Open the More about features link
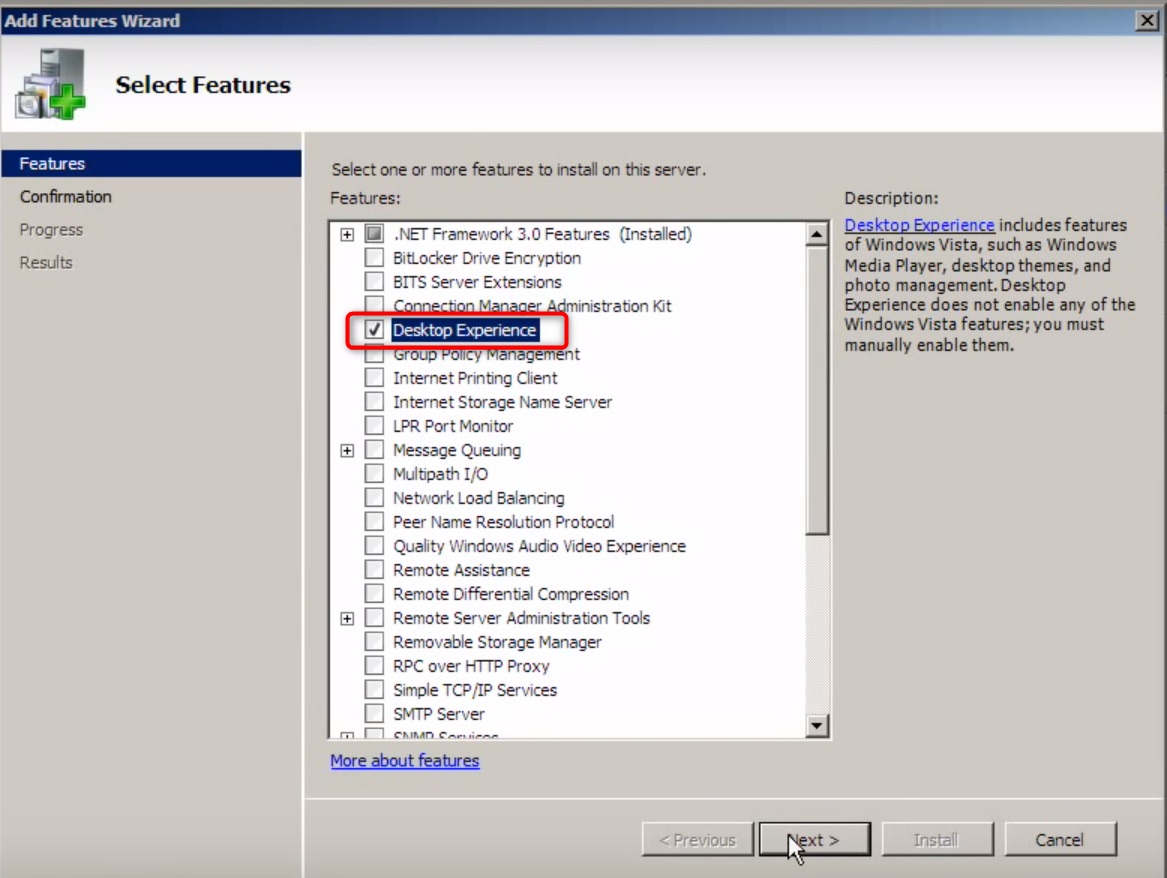The width and height of the screenshot is (1167, 878). pyautogui.click(x=405, y=761)
